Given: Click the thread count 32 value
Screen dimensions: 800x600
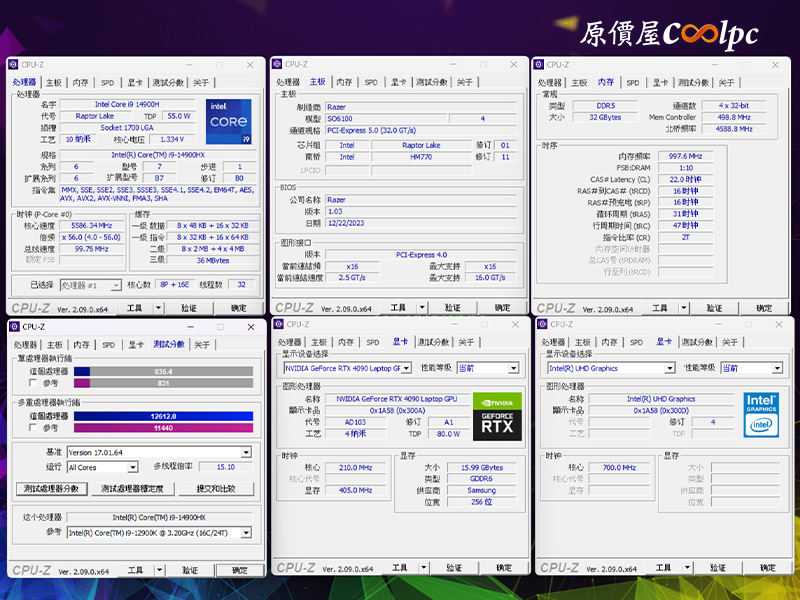Looking at the screenshot, I should (241, 285).
